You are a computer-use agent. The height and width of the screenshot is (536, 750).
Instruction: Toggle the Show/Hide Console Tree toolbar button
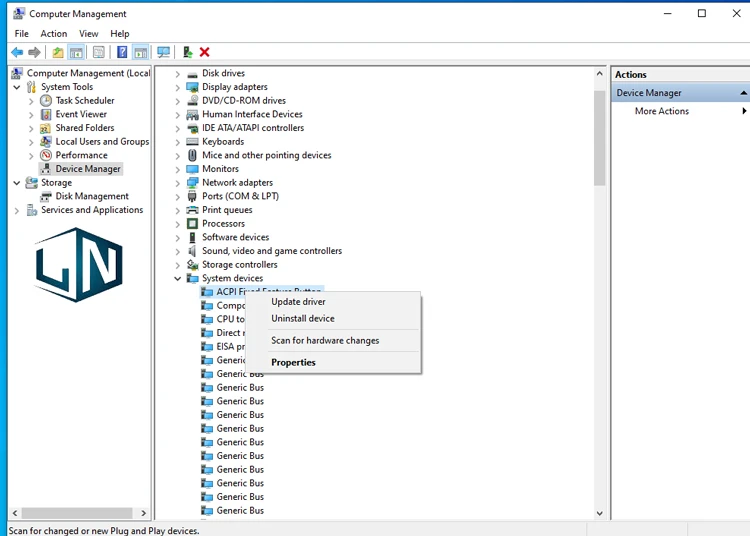(76, 52)
